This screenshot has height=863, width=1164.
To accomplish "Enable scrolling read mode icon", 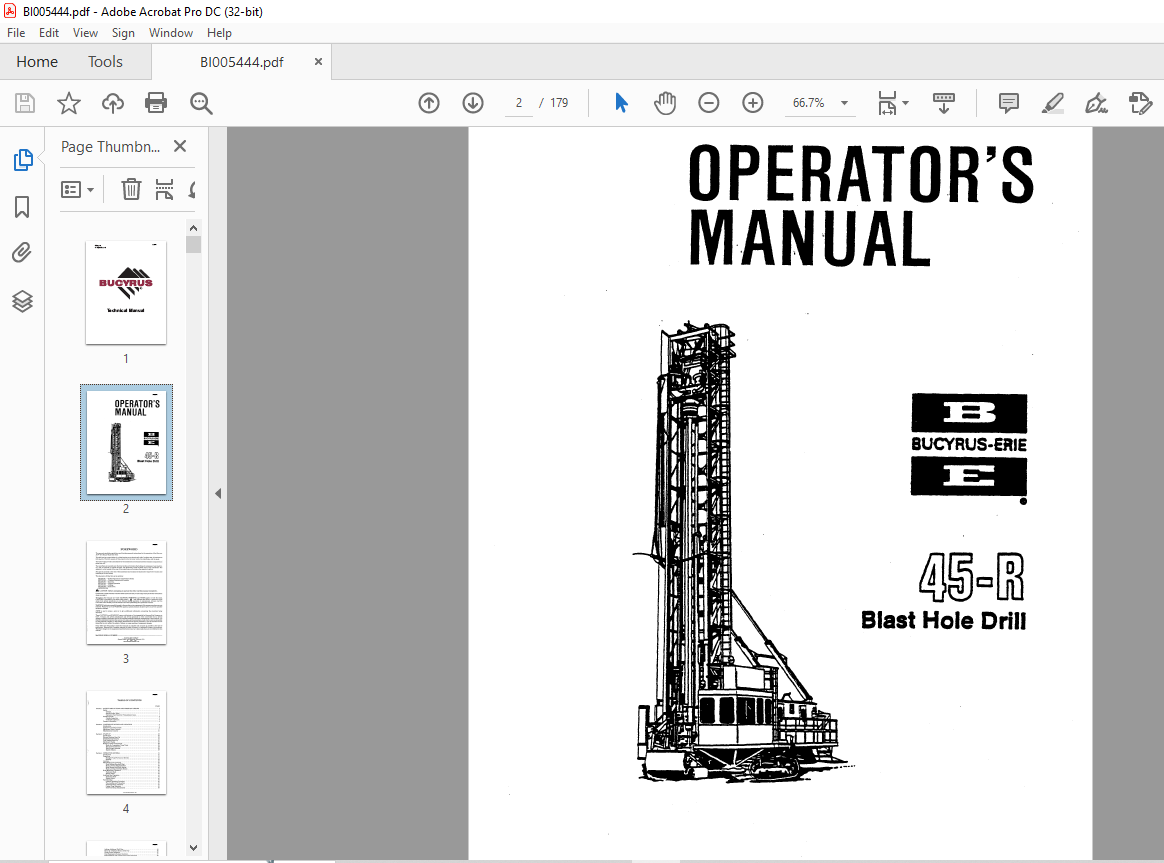I will 944,103.
